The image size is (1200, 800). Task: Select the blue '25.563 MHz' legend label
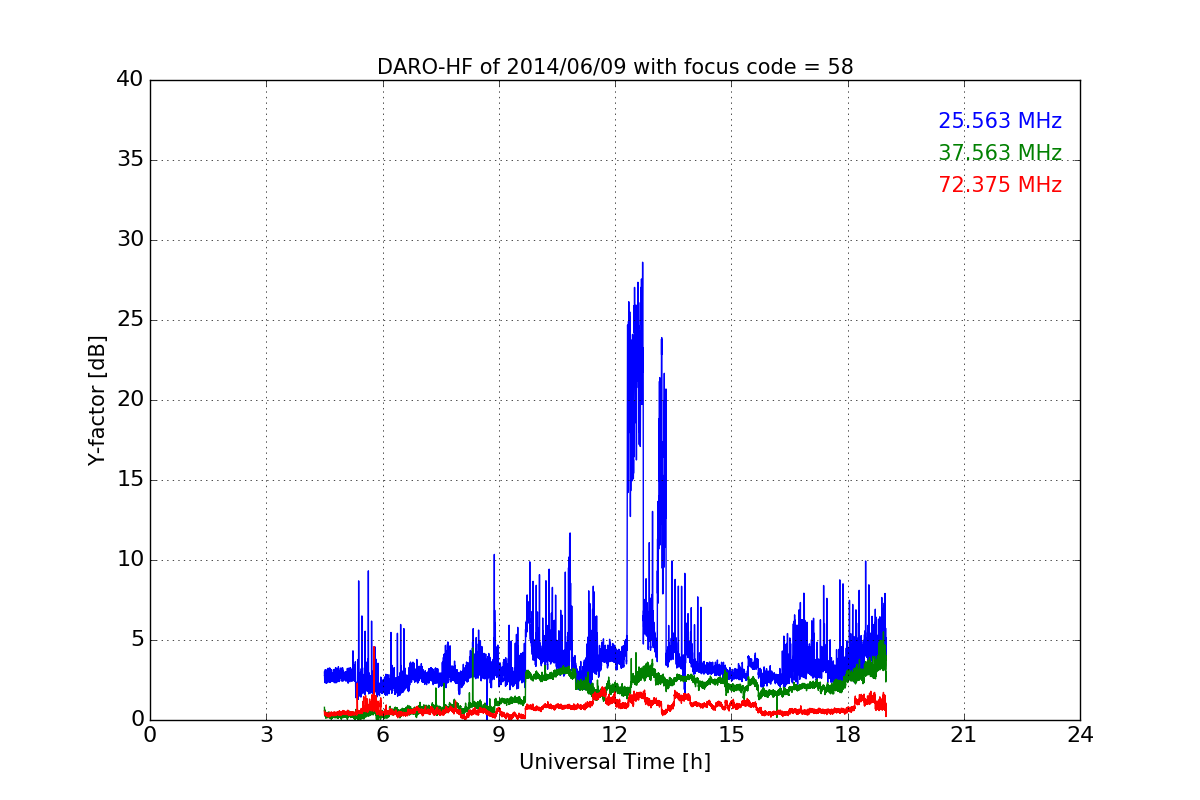pyautogui.click(x=1000, y=121)
